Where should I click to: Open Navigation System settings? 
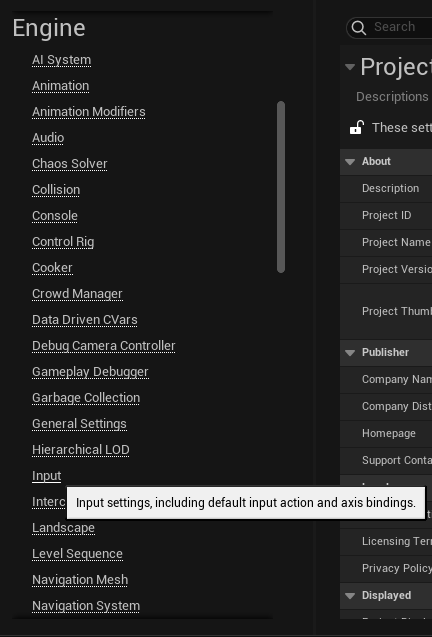tap(86, 606)
